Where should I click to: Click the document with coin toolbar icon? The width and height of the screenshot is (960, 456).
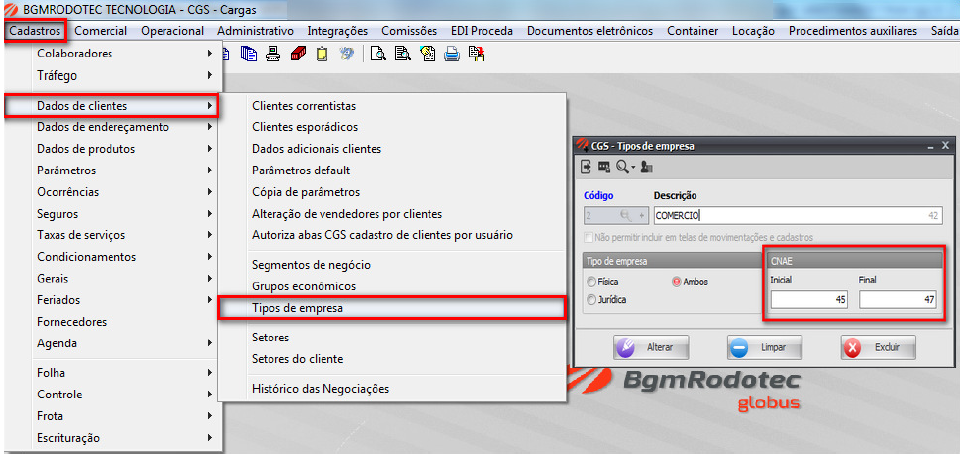[427, 54]
